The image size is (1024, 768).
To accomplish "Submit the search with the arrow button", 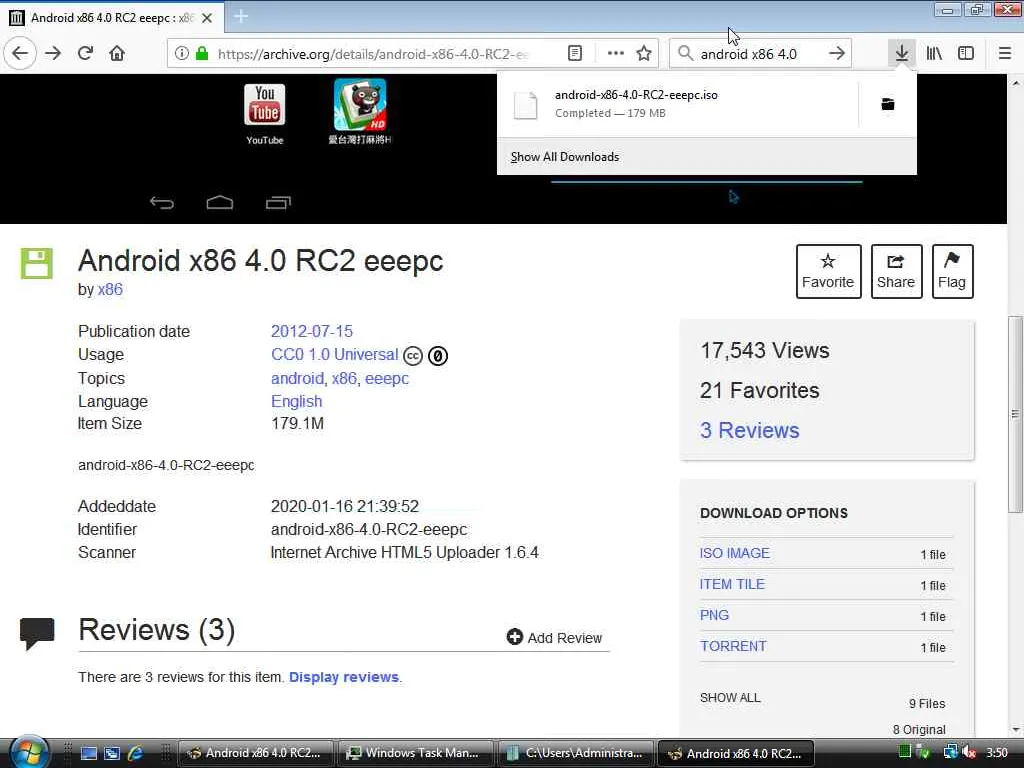I will (837, 54).
